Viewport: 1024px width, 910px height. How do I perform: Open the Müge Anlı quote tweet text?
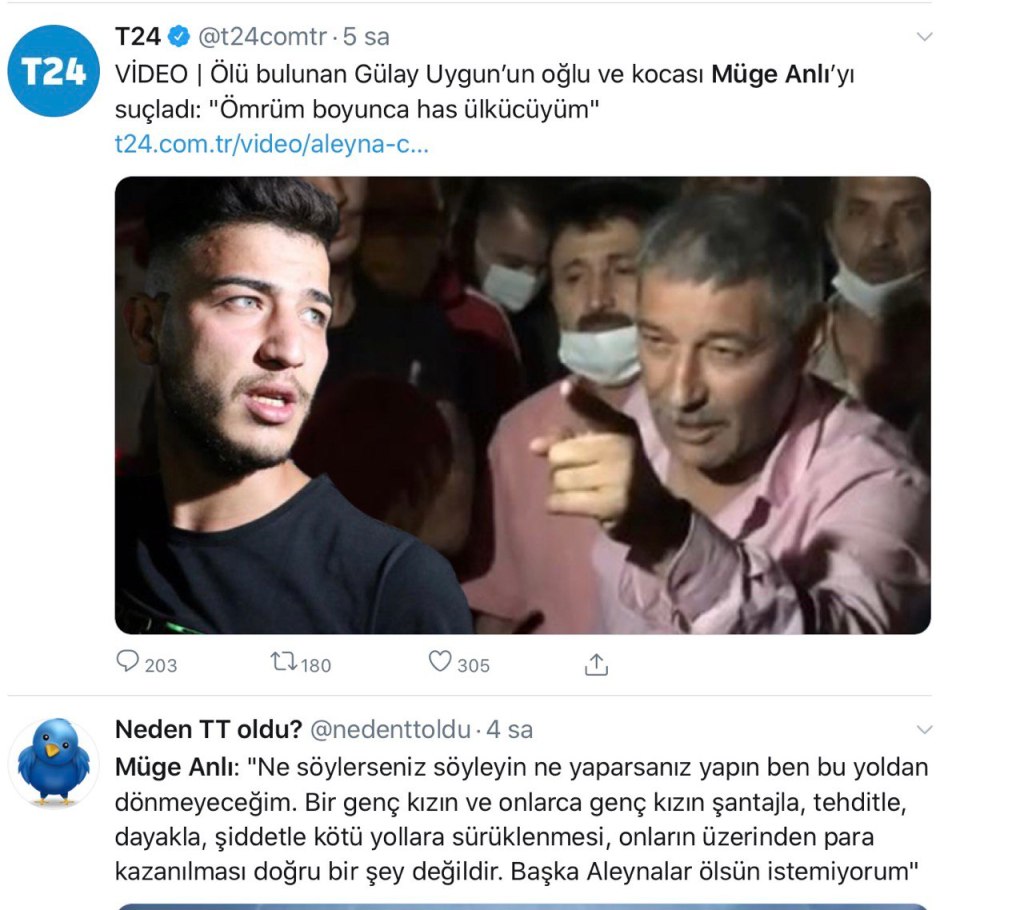(x=521, y=819)
